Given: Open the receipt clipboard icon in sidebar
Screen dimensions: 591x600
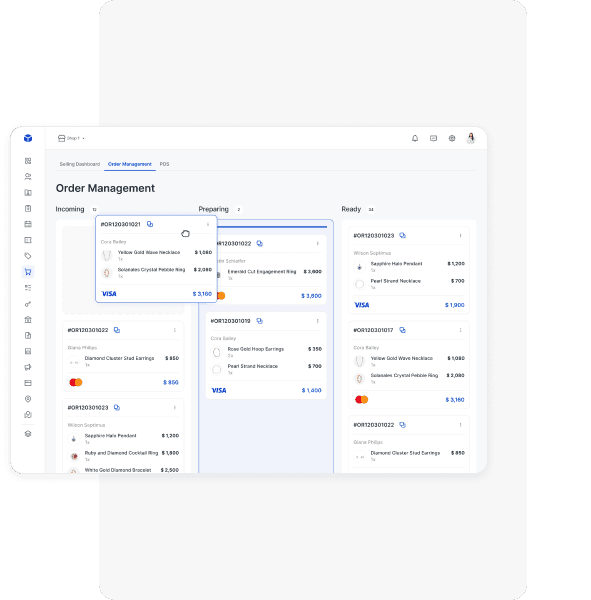Looking at the screenshot, I should (x=28, y=208).
